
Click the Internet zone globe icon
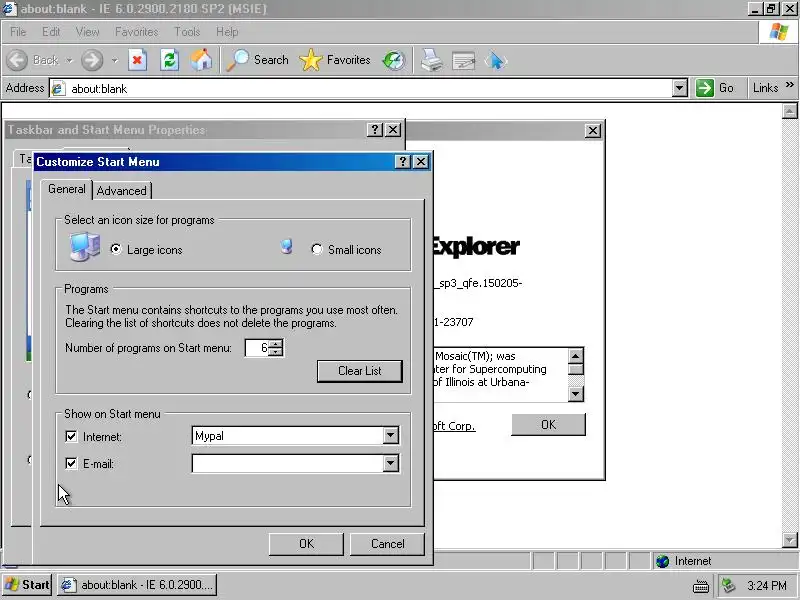[x=663, y=561]
